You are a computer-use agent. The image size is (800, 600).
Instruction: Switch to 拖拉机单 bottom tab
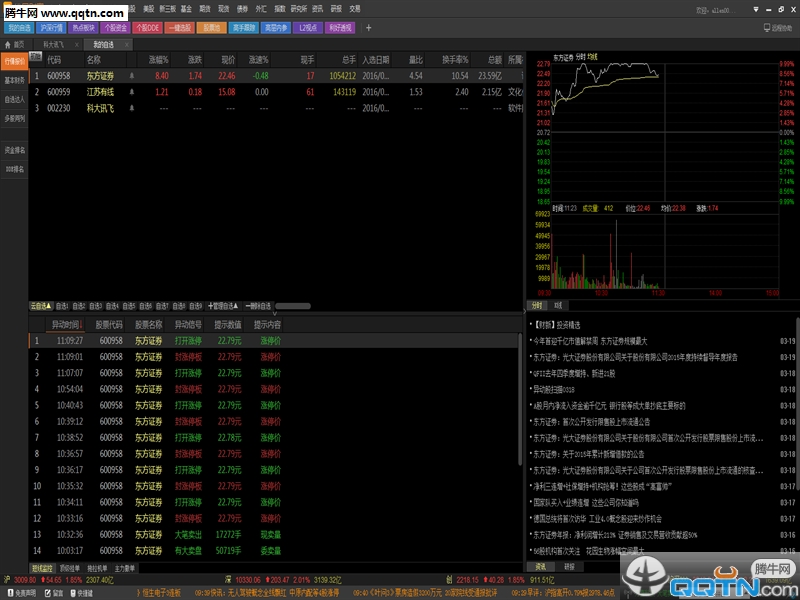click(x=97, y=568)
